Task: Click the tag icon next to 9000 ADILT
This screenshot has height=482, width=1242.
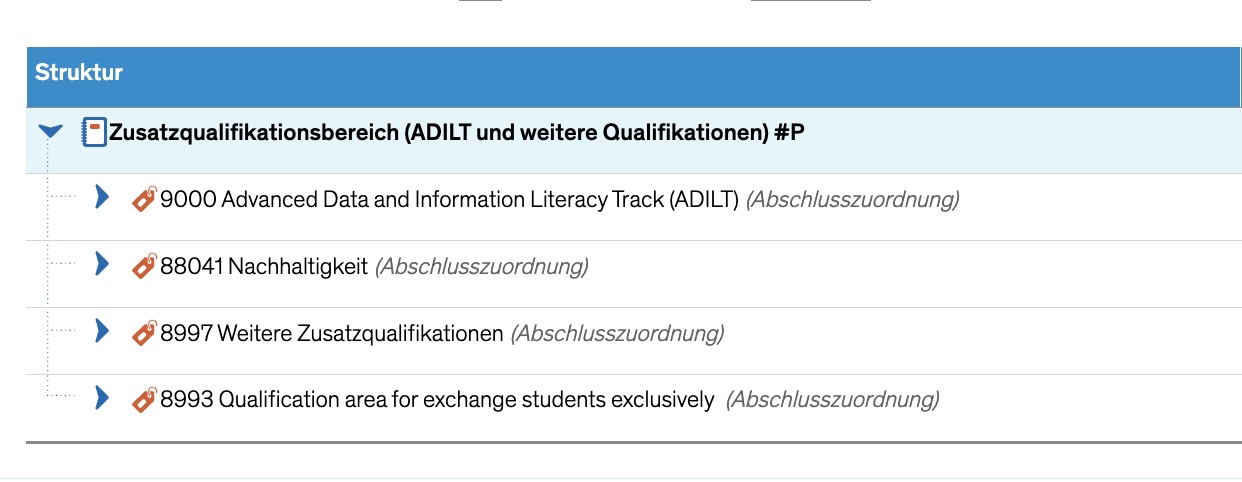Action: point(145,200)
